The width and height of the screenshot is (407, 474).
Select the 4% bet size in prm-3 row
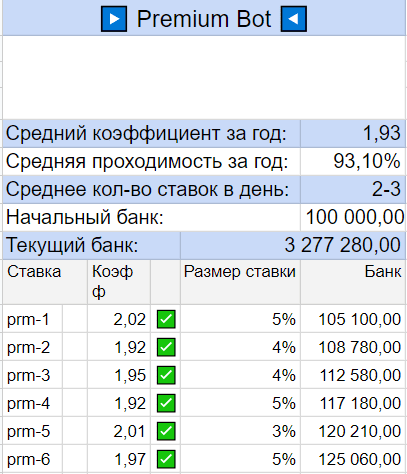pos(240,375)
